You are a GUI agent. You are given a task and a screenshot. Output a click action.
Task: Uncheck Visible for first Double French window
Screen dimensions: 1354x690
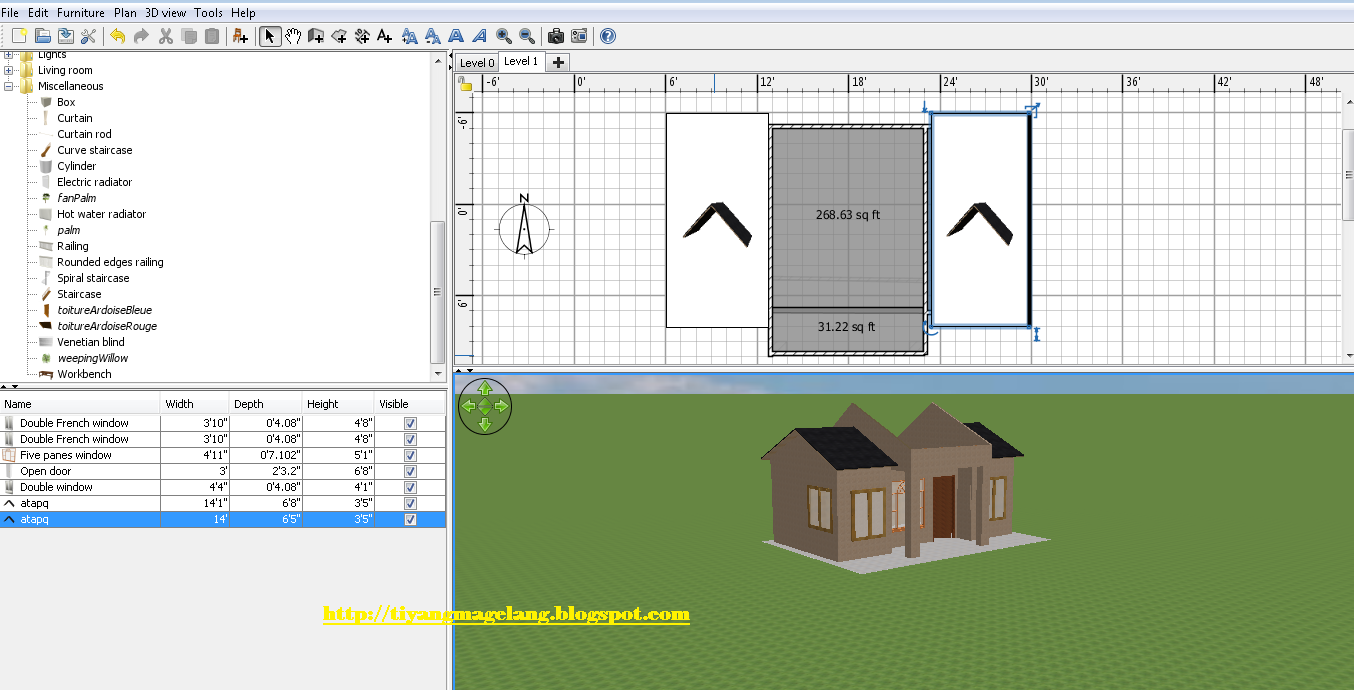tap(410, 423)
